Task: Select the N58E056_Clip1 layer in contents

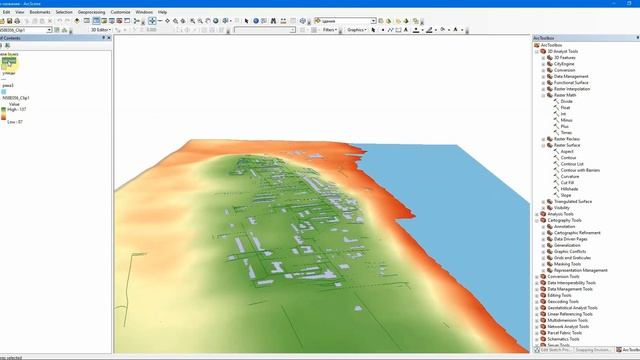Action: pos(16,98)
